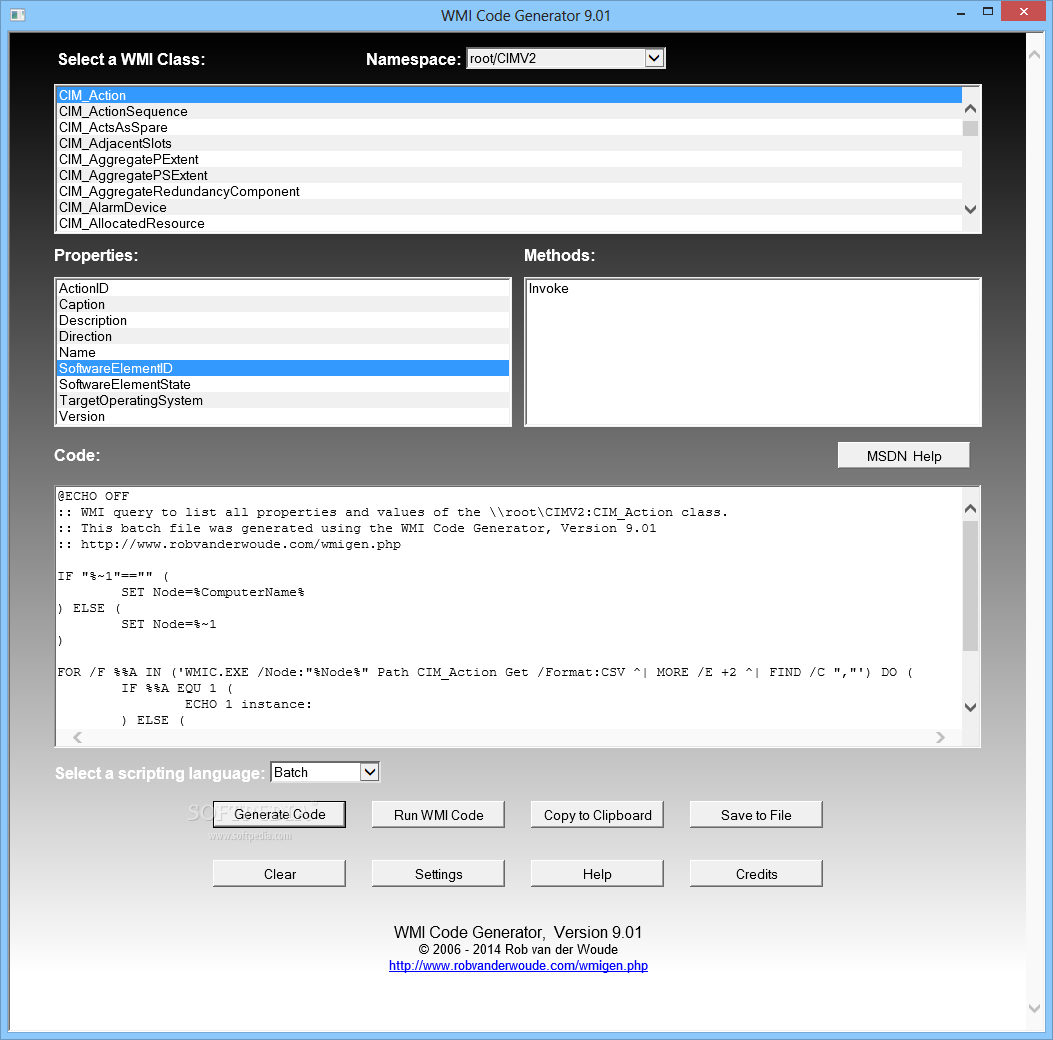Select CIM_AggregatePSExtent class
The height and width of the screenshot is (1040, 1053).
click(x=510, y=176)
